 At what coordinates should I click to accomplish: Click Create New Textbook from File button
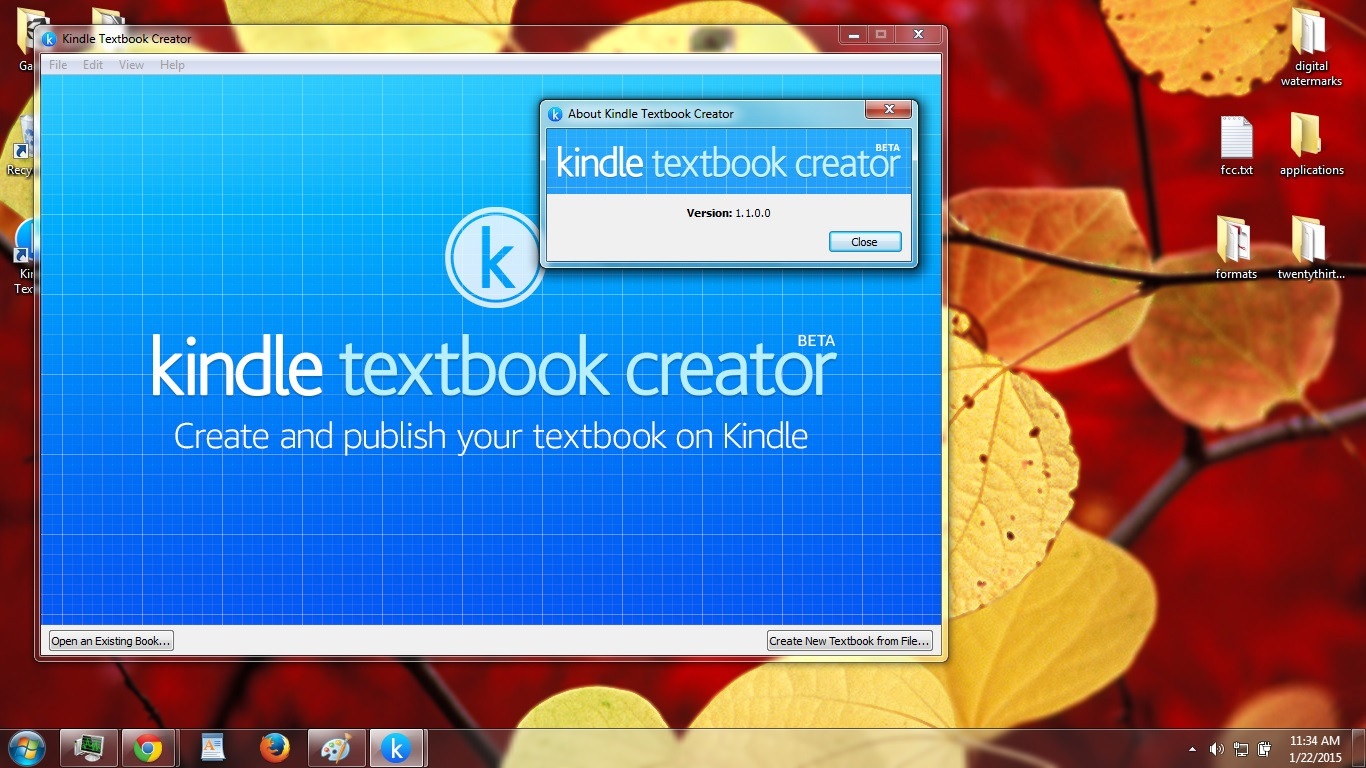(850, 641)
